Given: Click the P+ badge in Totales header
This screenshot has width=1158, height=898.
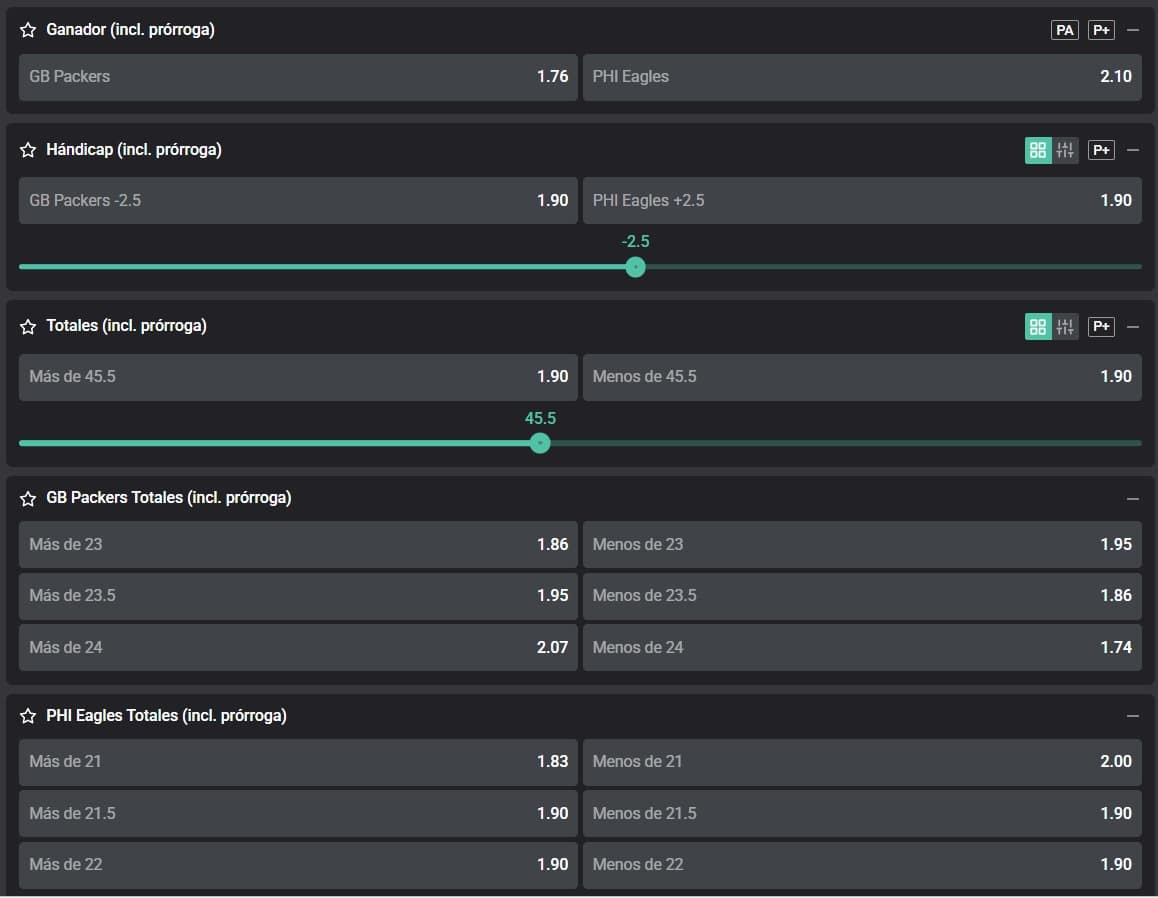Looking at the screenshot, I should pyautogui.click(x=1101, y=326).
